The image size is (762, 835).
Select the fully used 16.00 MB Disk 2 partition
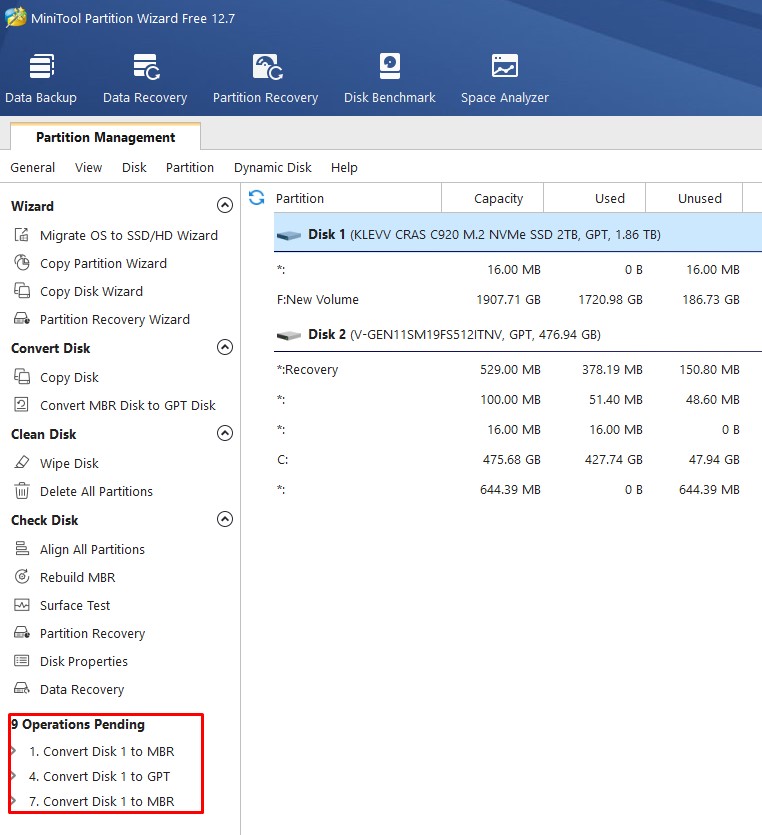pos(518,429)
